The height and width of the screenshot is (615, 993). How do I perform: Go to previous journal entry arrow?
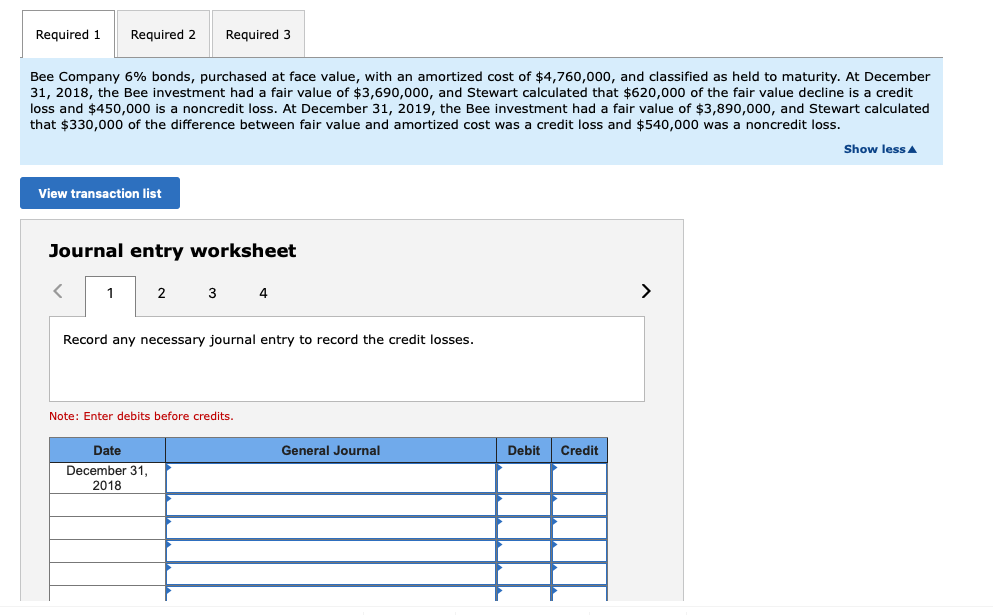(58, 291)
